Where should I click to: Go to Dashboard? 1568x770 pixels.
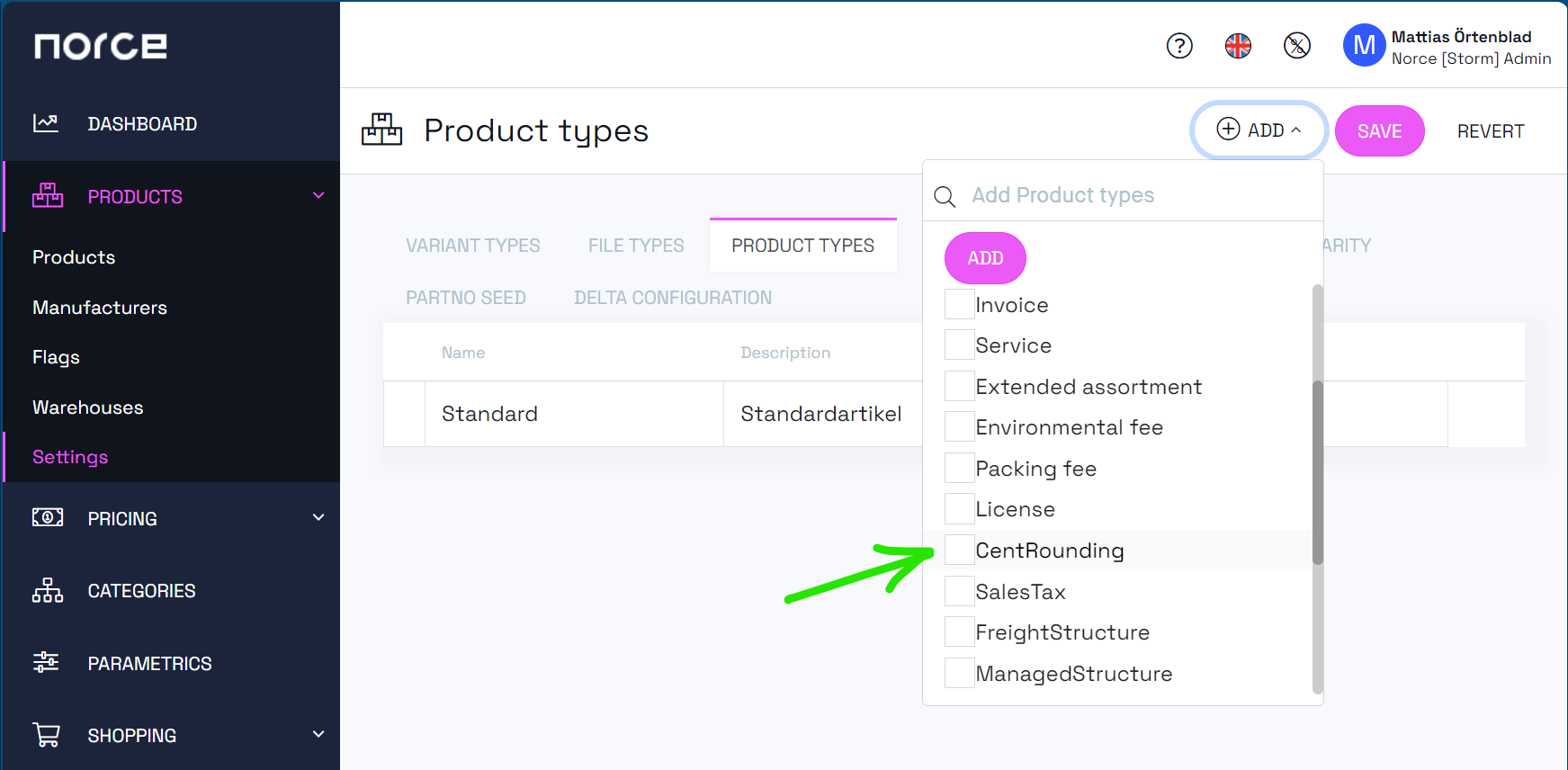(x=142, y=124)
